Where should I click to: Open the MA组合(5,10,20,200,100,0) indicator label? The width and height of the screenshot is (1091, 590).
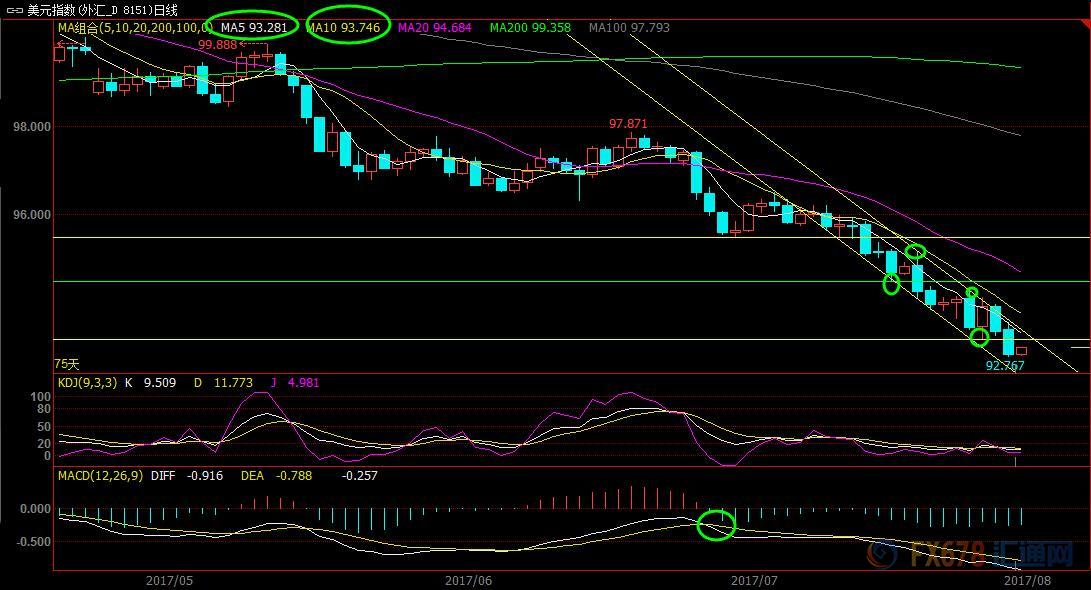coord(134,28)
